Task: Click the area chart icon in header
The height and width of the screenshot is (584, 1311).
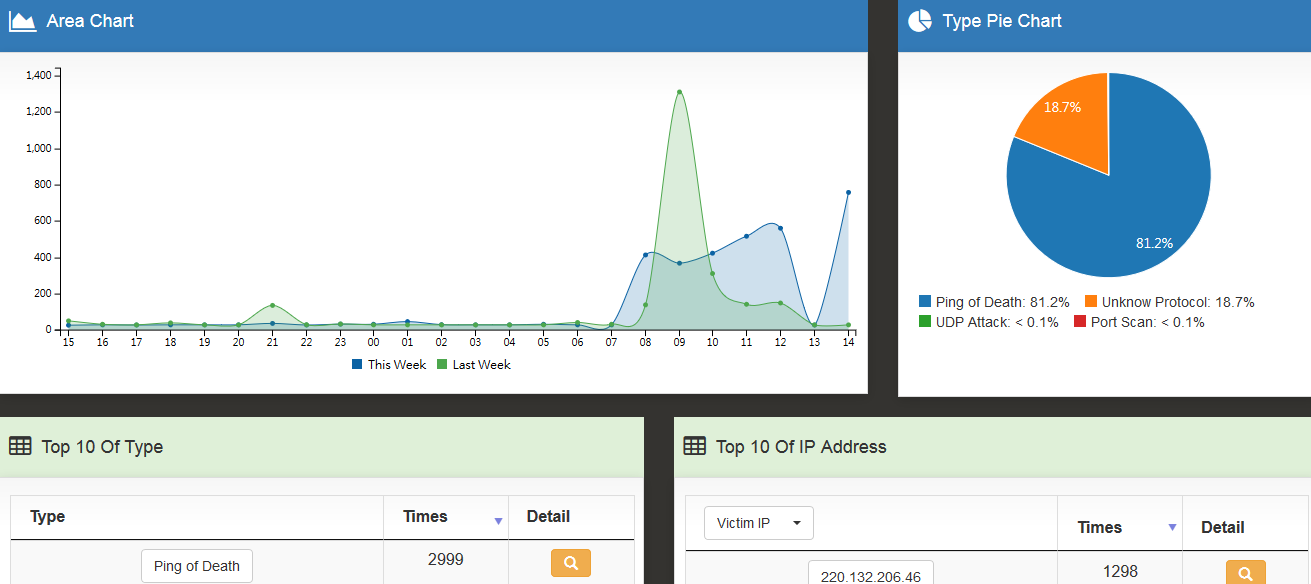Action: [x=22, y=21]
